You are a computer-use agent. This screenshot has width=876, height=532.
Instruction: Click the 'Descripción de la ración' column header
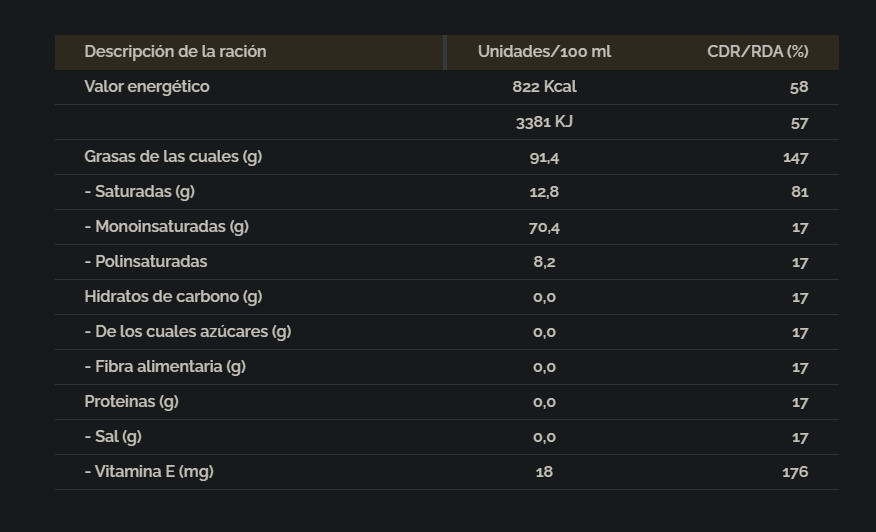point(175,52)
